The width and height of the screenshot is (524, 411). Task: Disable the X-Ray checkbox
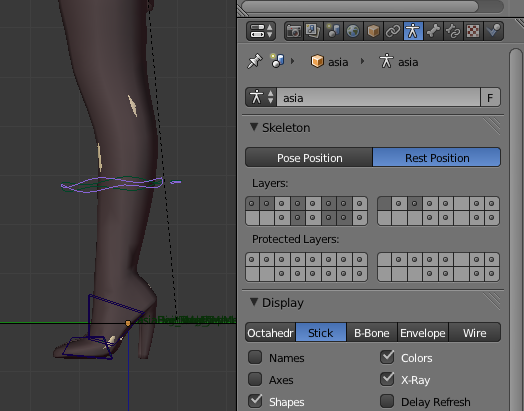tap(387, 379)
